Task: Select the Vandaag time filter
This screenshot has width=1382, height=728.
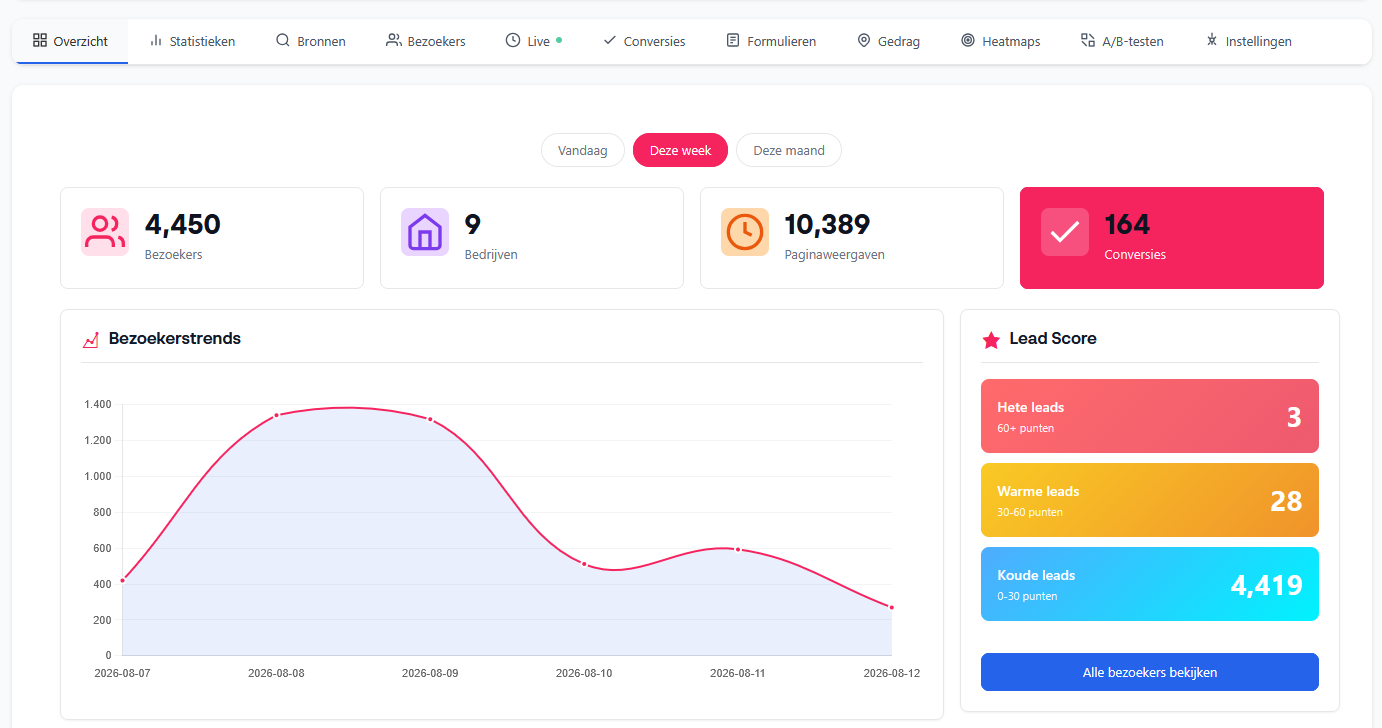Action: coord(583,150)
